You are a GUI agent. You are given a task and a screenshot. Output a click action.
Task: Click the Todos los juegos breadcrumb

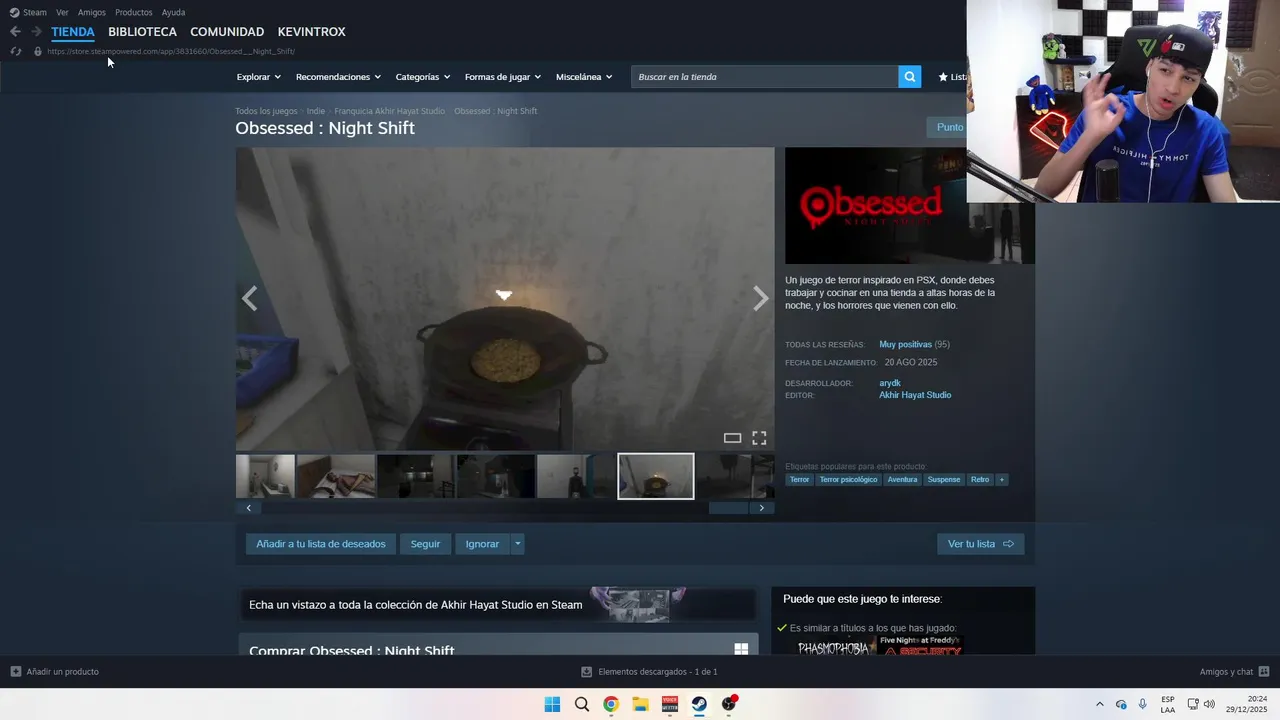coord(266,111)
